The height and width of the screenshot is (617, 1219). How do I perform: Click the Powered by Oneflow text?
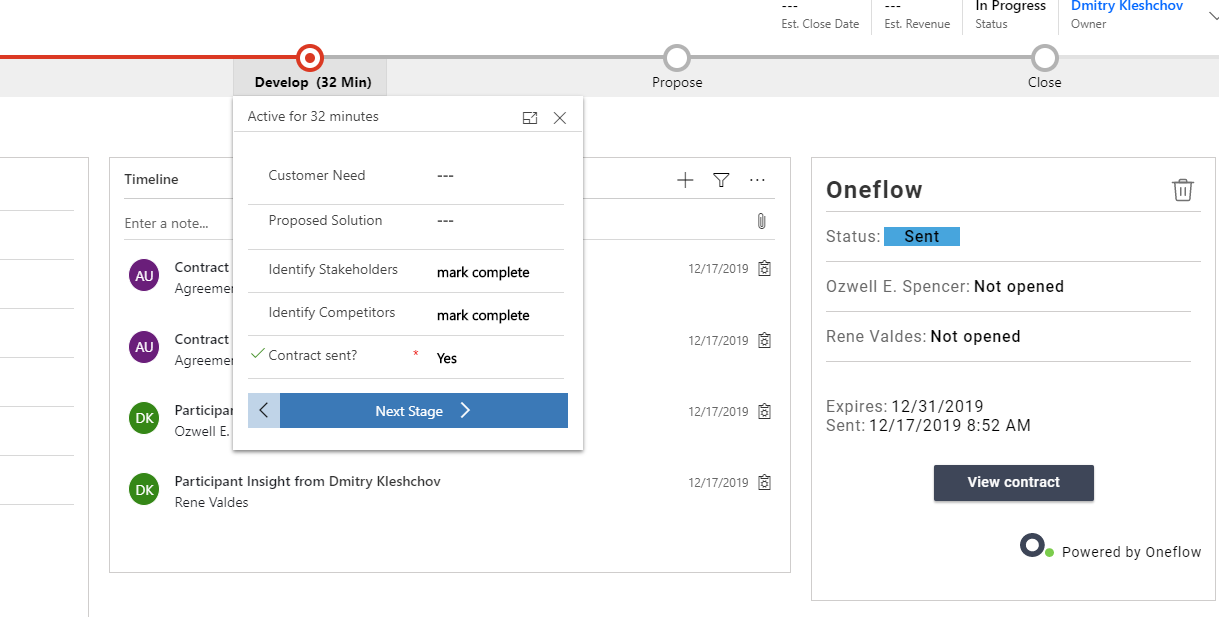(1132, 552)
